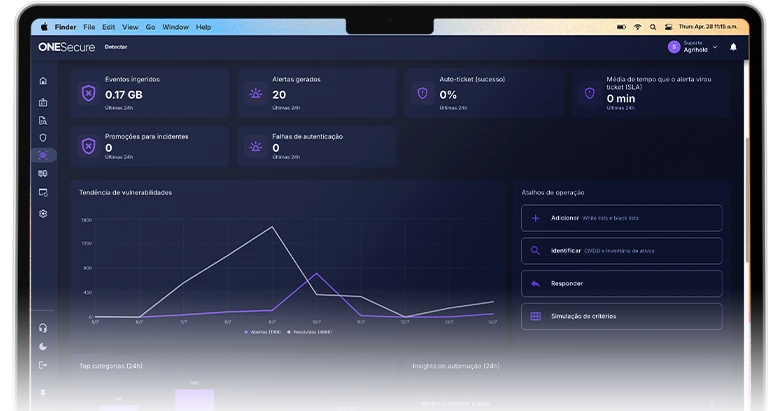Click the headset support icon
Image resolution: width=779 pixels, height=411 pixels.
click(43, 328)
